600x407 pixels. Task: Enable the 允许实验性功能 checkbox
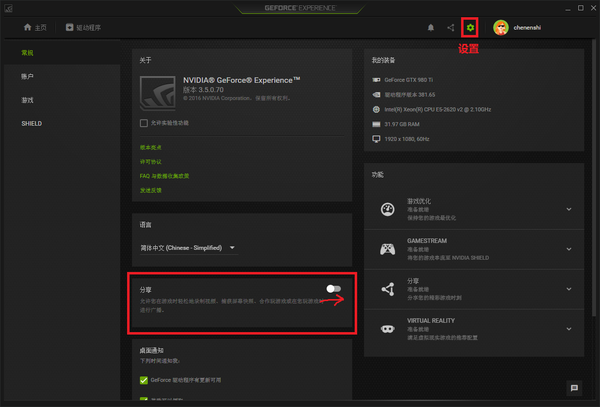pyautogui.click(x=144, y=123)
